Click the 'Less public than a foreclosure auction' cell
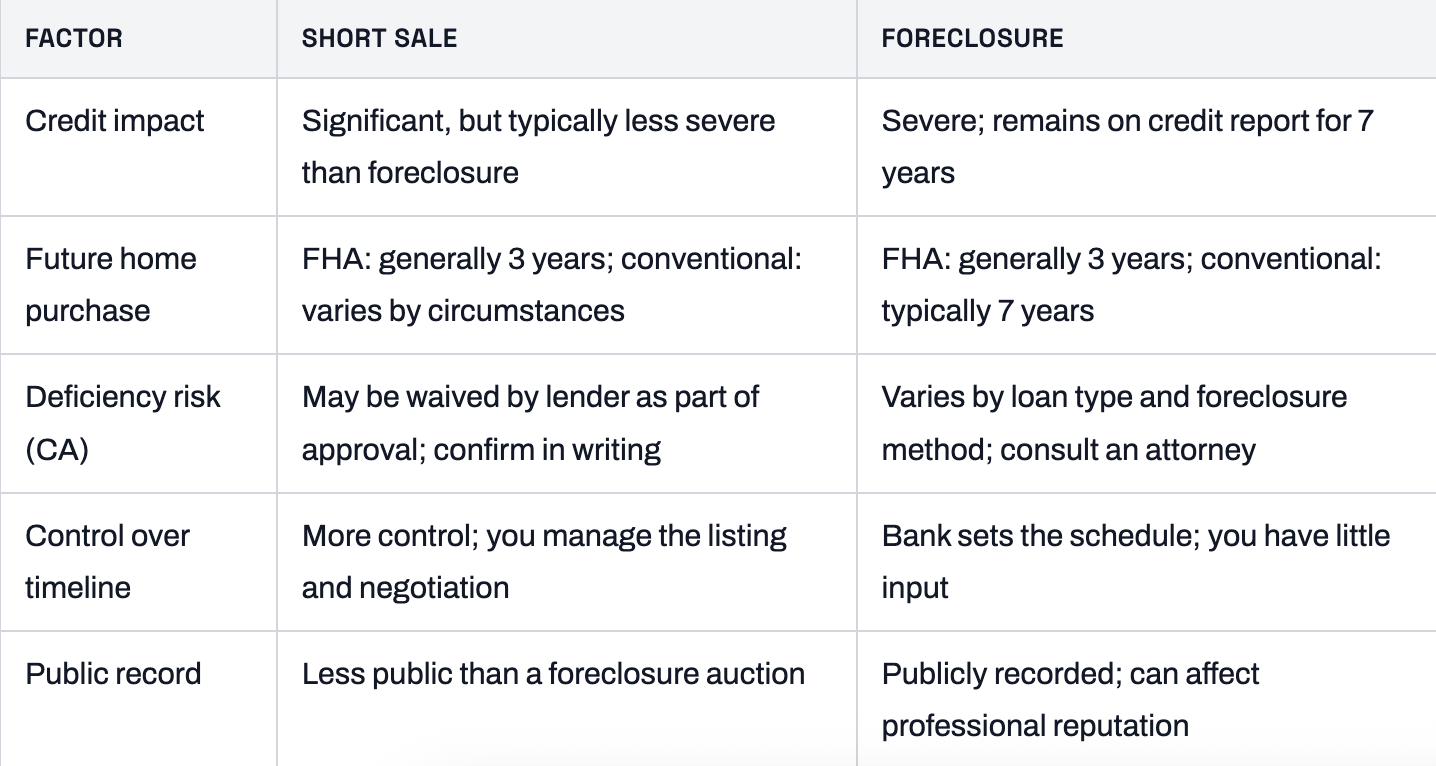Image resolution: width=1436 pixels, height=766 pixels. coord(567,698)
